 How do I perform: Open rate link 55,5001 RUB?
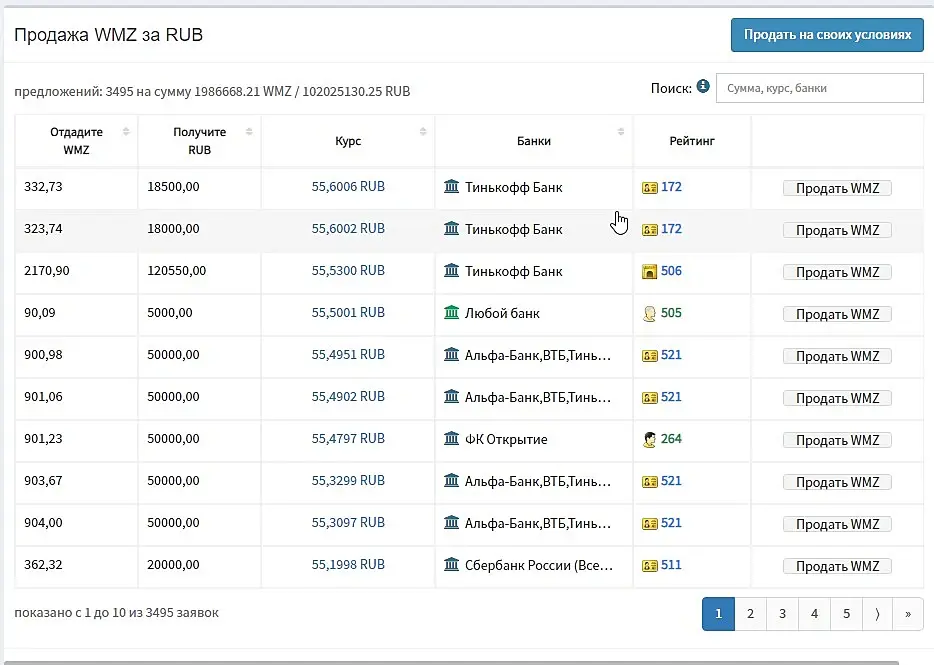tap(348, 312)
